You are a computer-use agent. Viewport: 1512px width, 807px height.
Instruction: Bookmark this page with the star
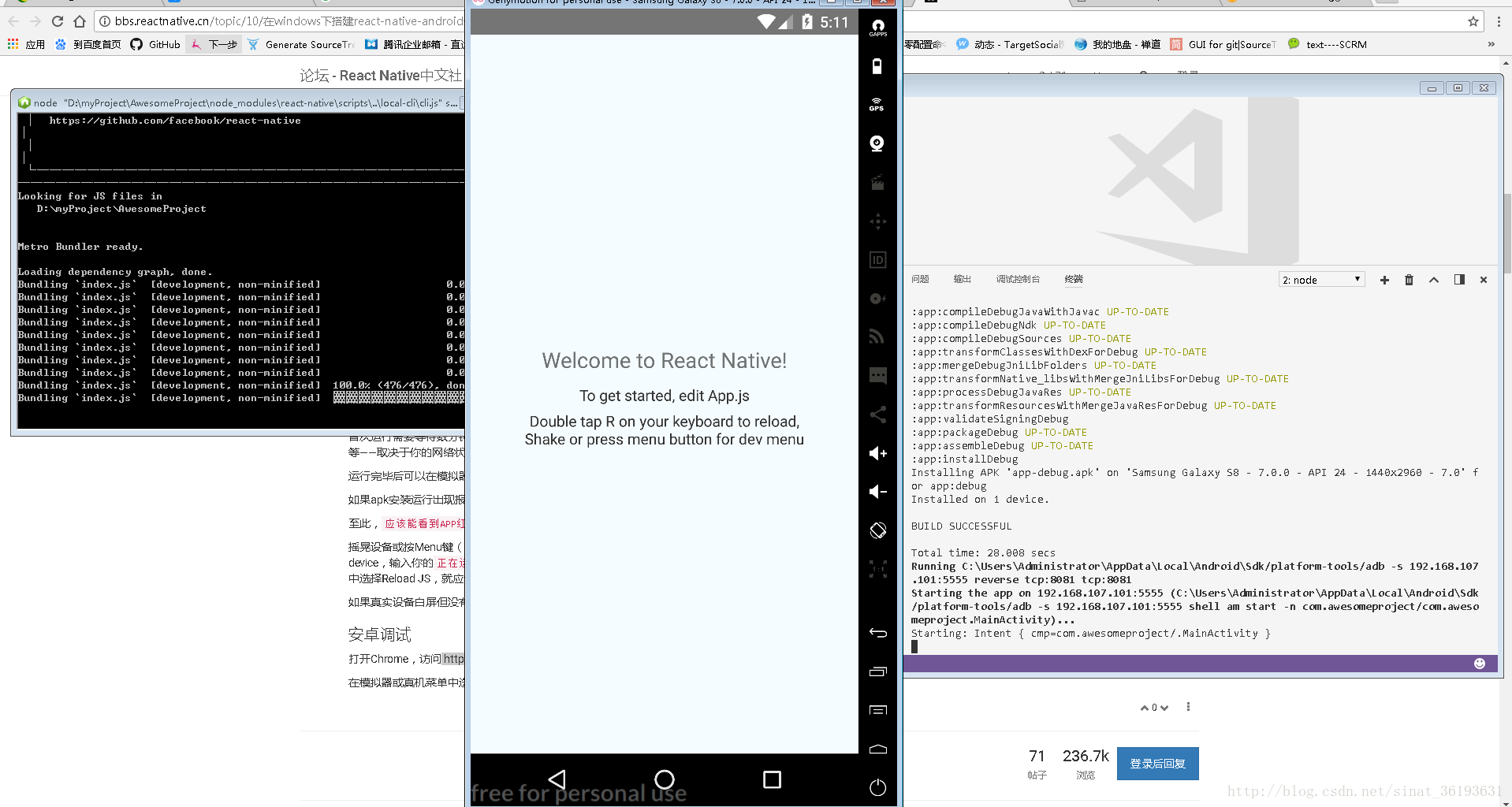(1473, 21)
